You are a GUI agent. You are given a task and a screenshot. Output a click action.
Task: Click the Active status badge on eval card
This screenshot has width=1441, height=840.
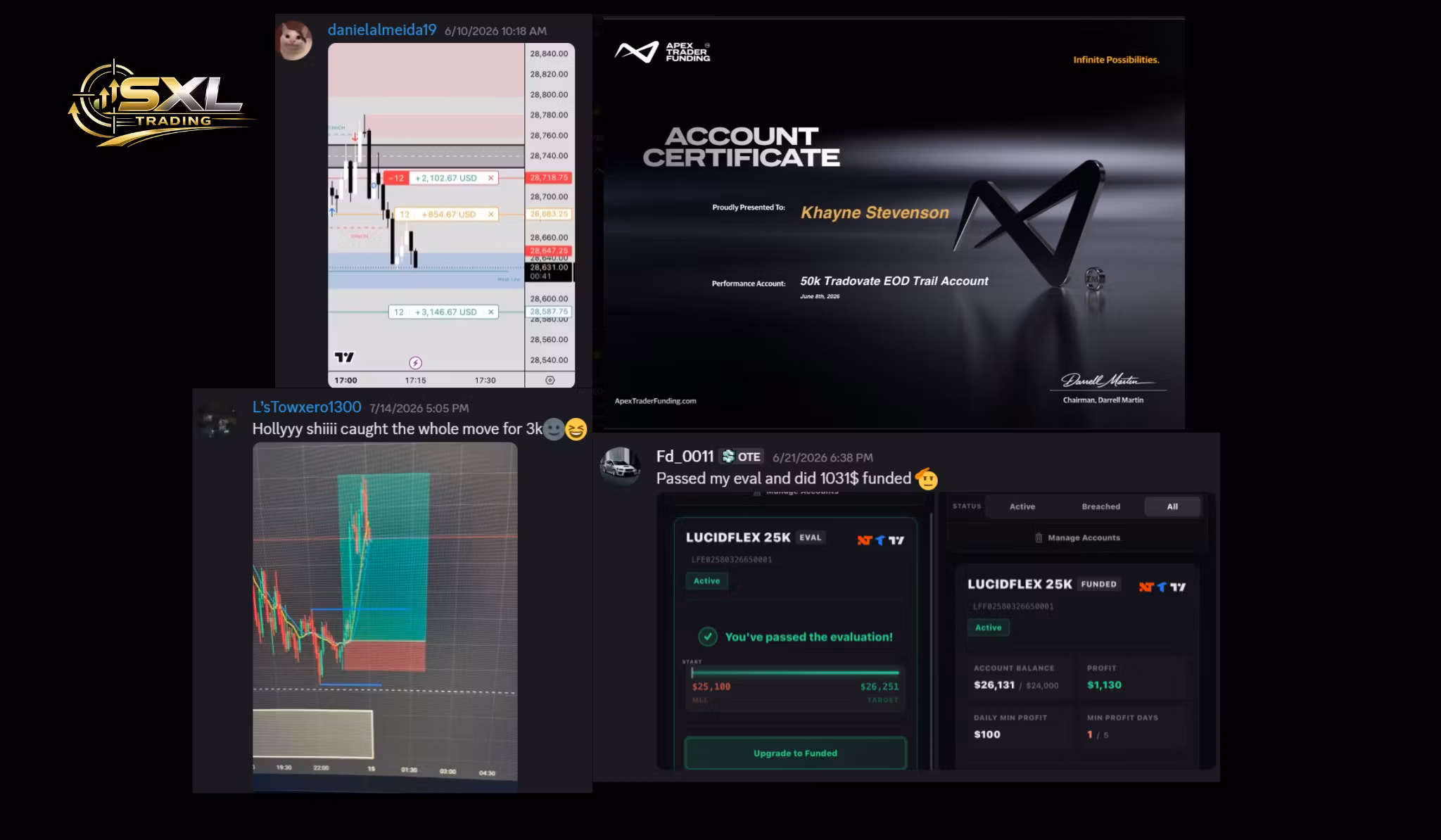pos(707,581)
